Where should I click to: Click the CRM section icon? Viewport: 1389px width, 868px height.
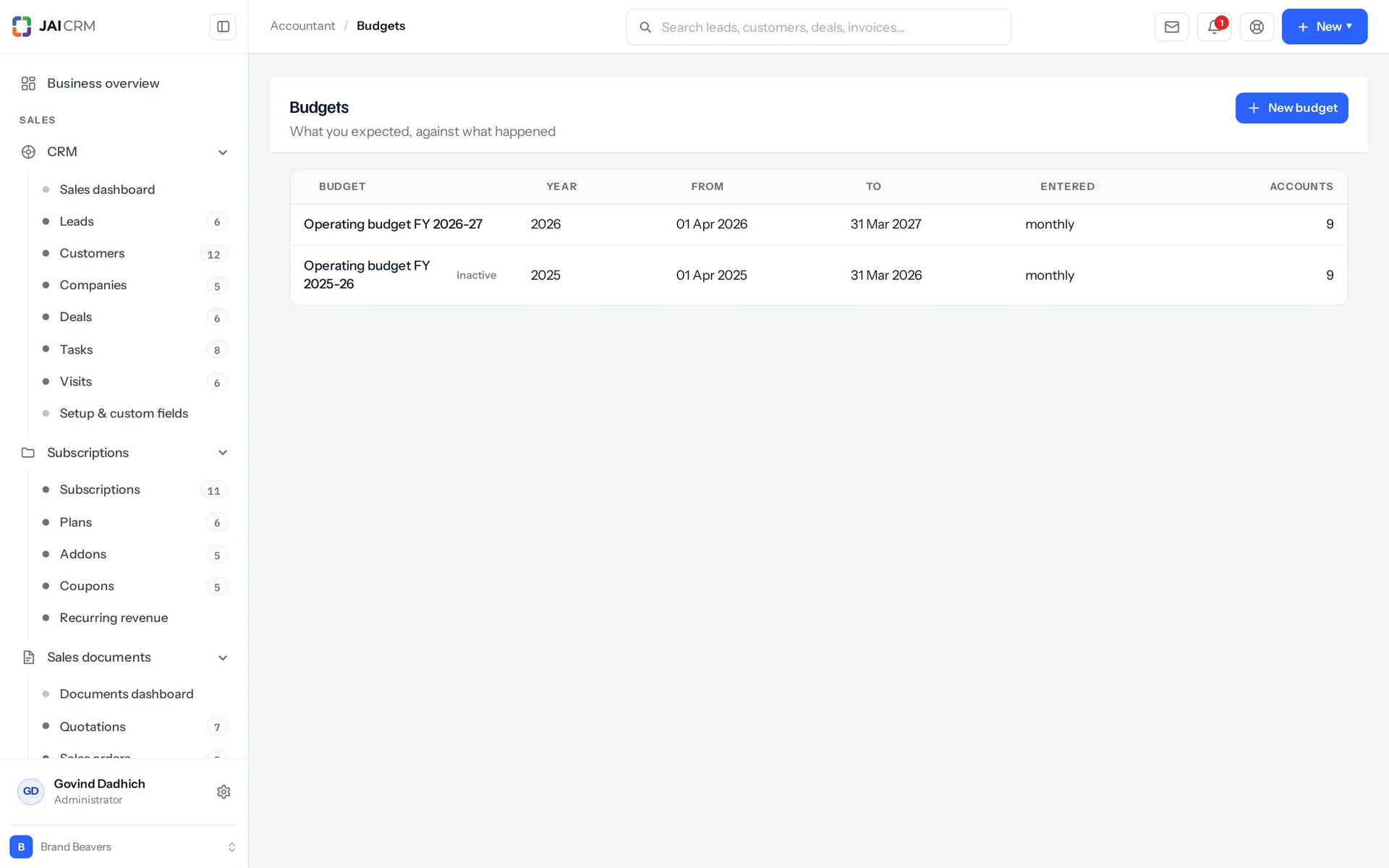click(x=28, y=152)
